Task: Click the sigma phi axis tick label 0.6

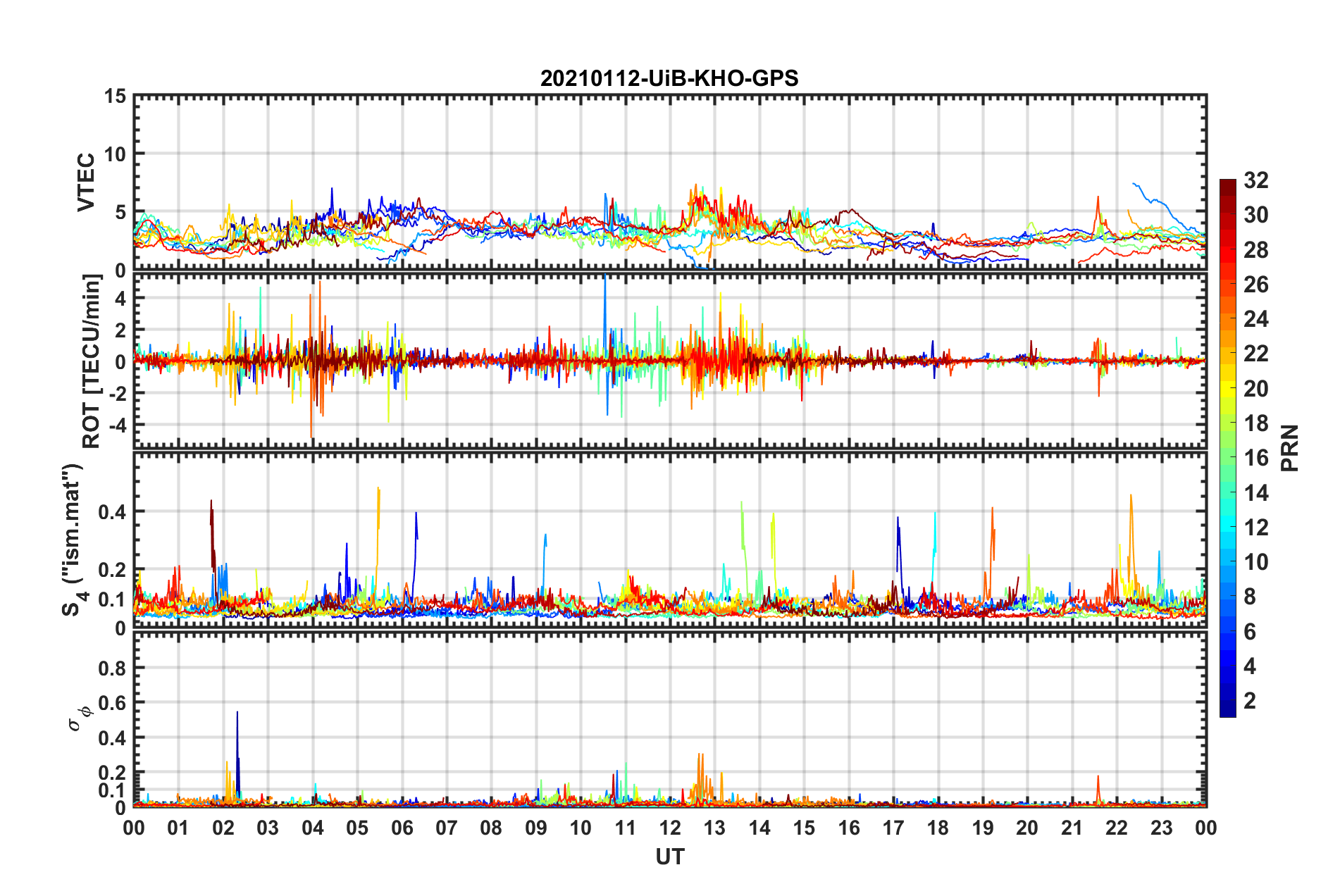Action: point(113,704)
